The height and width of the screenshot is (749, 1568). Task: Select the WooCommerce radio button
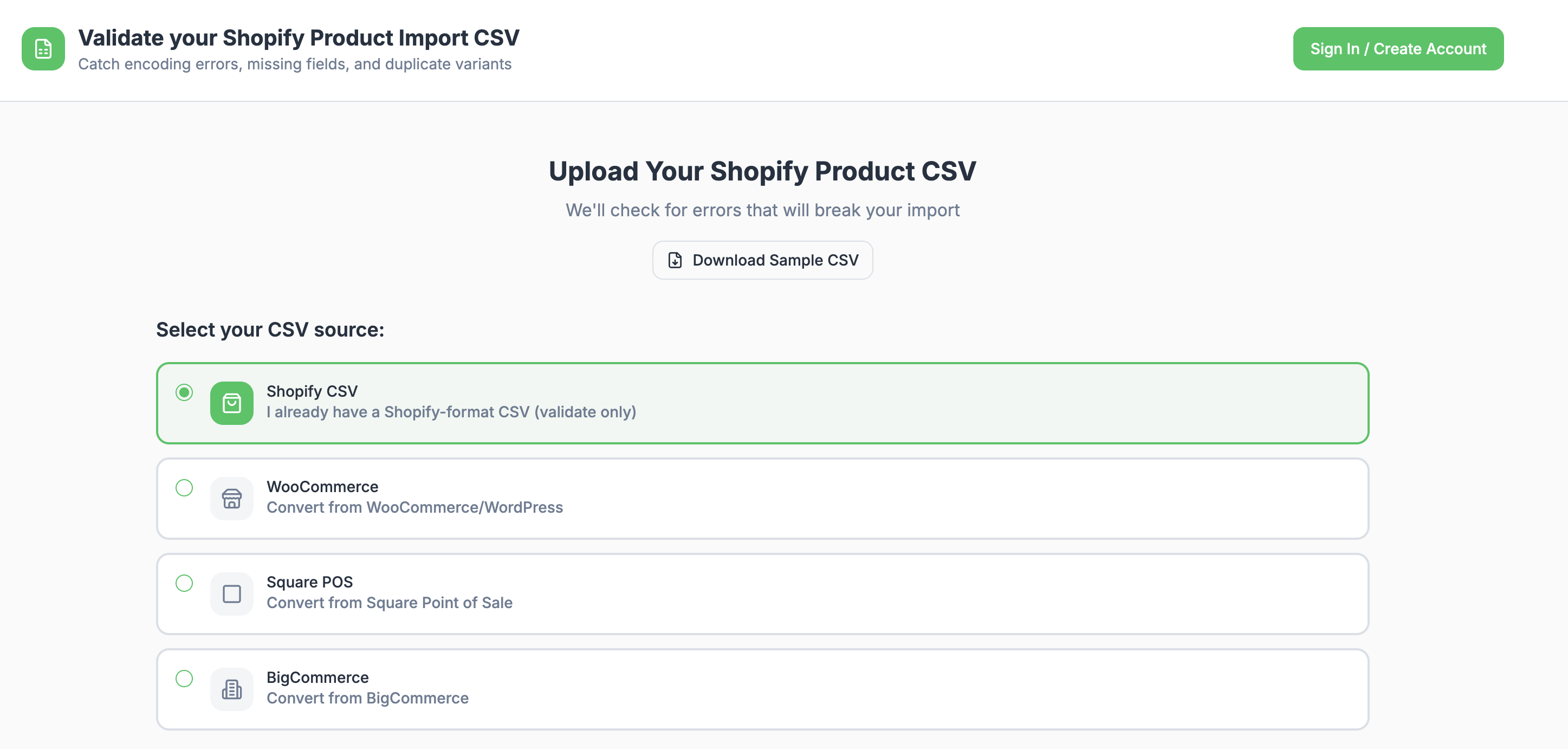tap(184, 488)
